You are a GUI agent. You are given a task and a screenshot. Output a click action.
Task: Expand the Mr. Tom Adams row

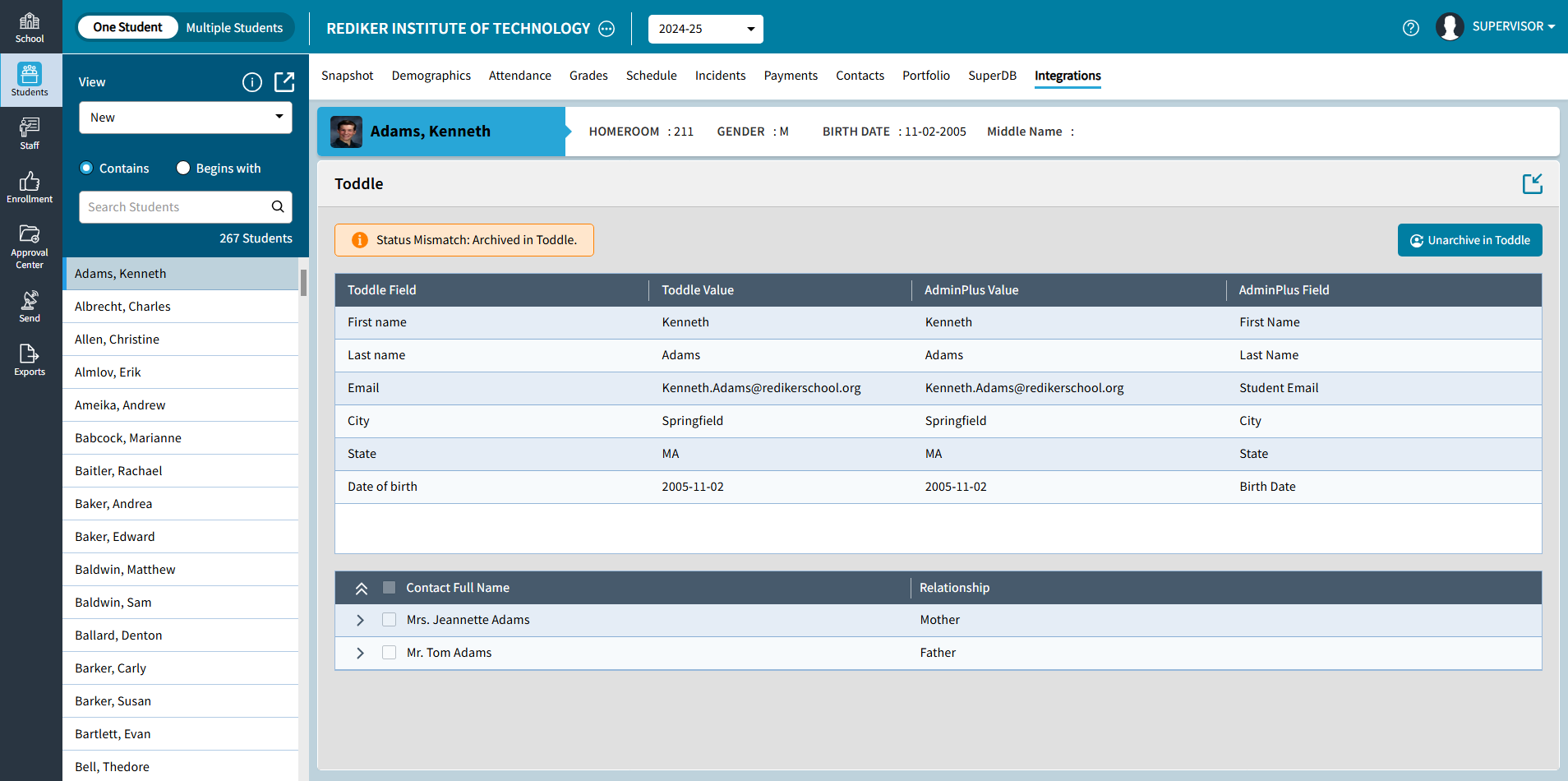click(x=360, y=653)
